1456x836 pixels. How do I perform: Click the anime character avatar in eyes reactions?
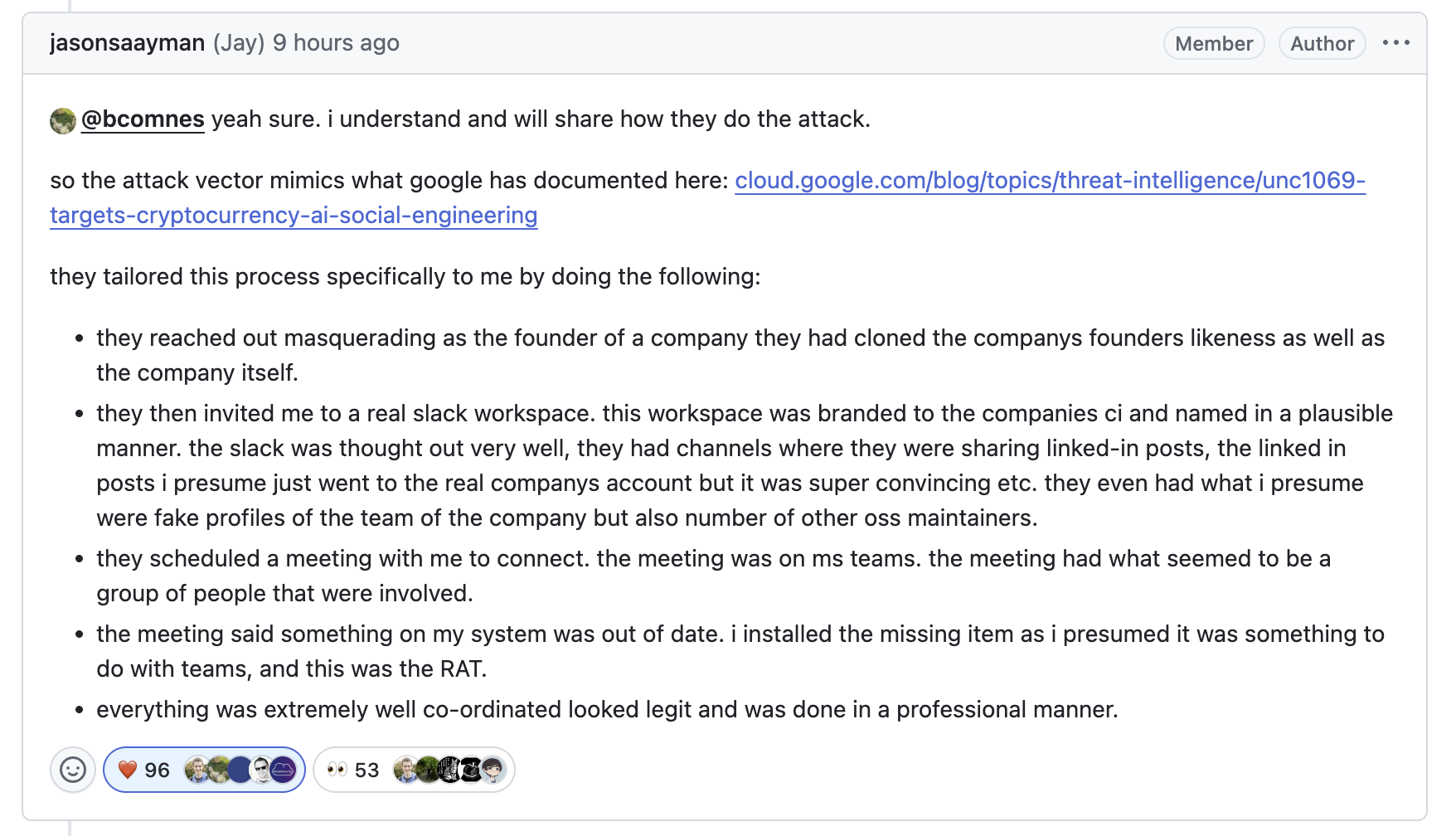pyautogui.click(x=493, y=770)
